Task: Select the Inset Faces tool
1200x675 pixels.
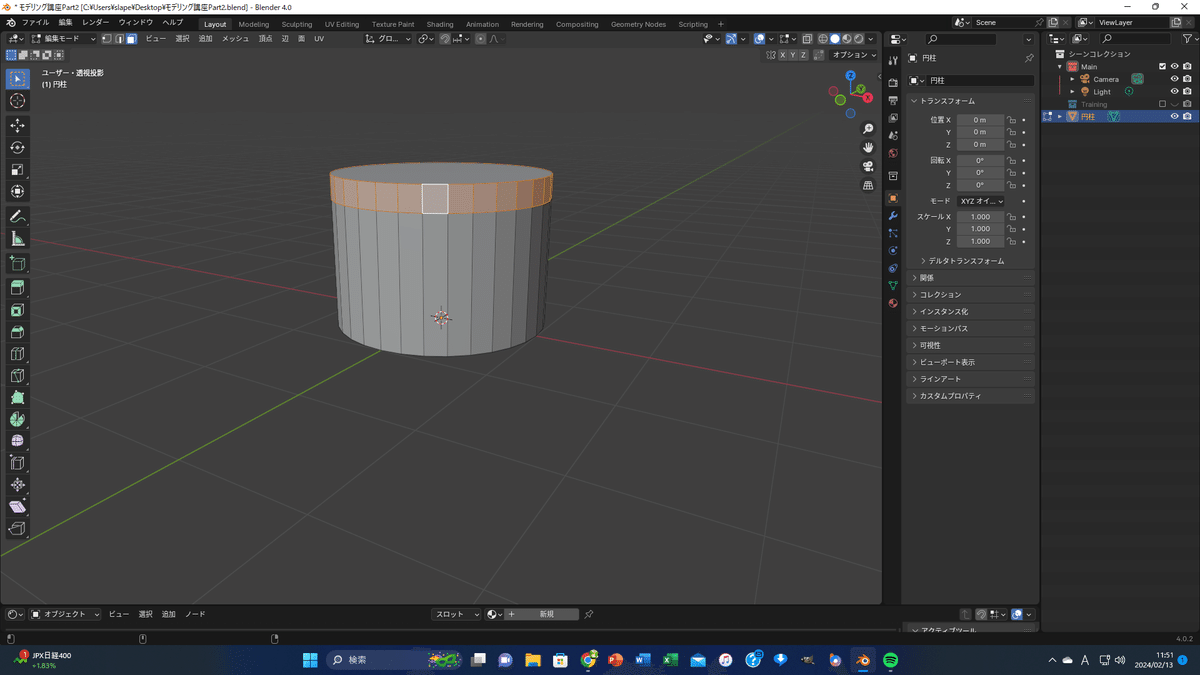Action: (17, 310)
